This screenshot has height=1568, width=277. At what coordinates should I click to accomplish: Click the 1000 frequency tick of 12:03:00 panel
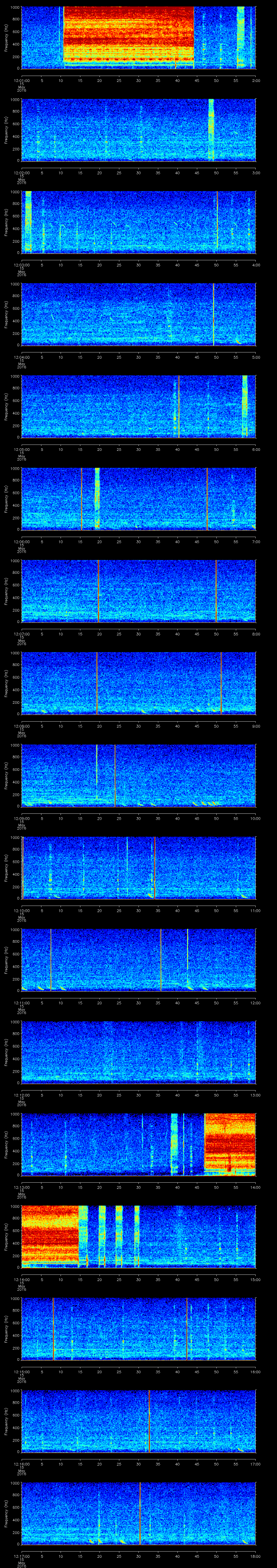15,192
